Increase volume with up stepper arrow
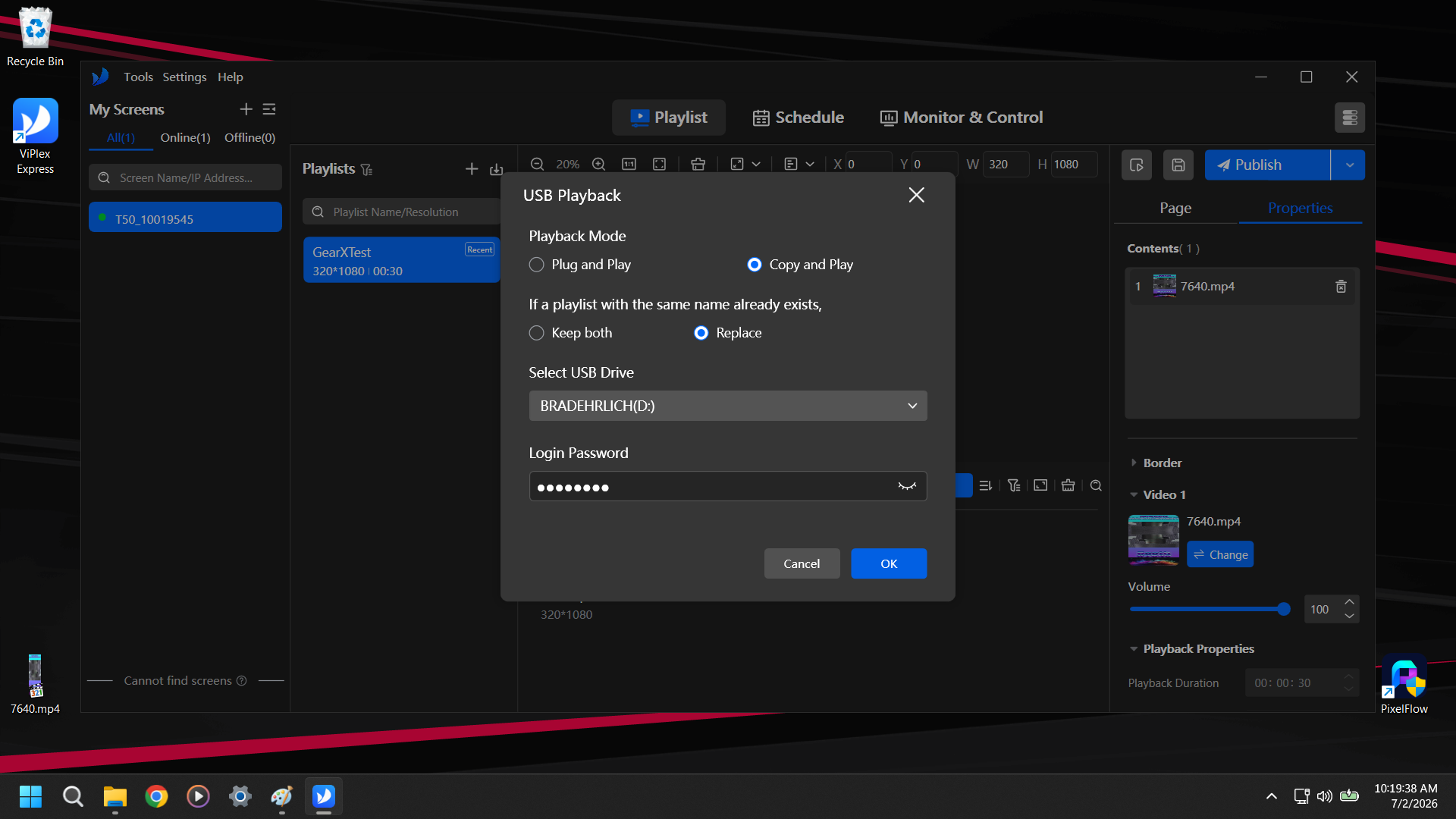This screenshot has height=819, width=1456. [x=1349, y=602]
